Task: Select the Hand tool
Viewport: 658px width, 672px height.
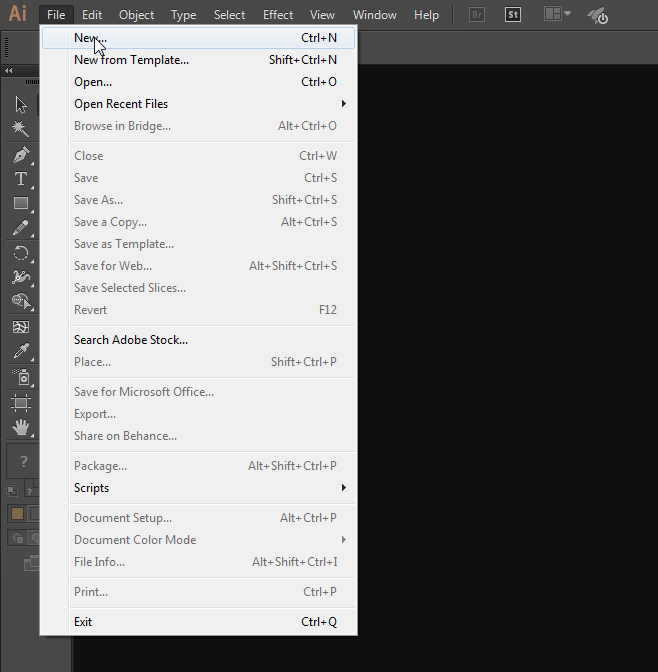Action: (x=20, y=427)
